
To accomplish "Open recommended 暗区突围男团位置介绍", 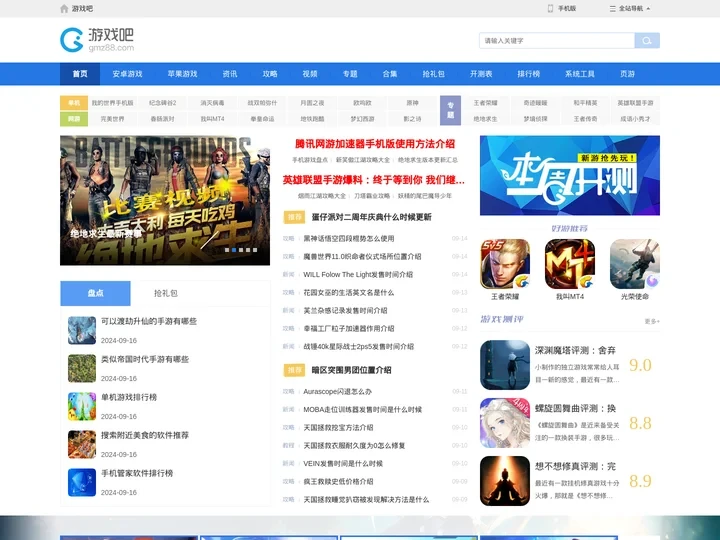I will pos(351,370).
